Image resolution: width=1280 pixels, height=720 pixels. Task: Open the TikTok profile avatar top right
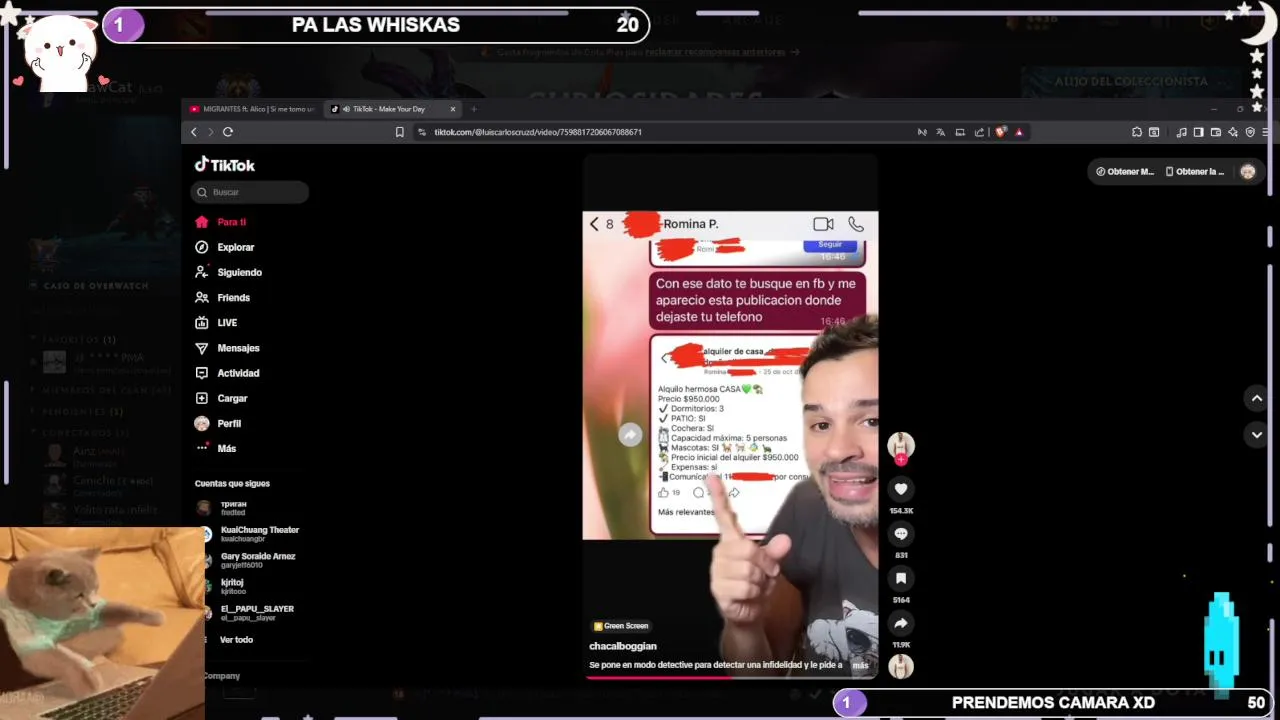1248,172
